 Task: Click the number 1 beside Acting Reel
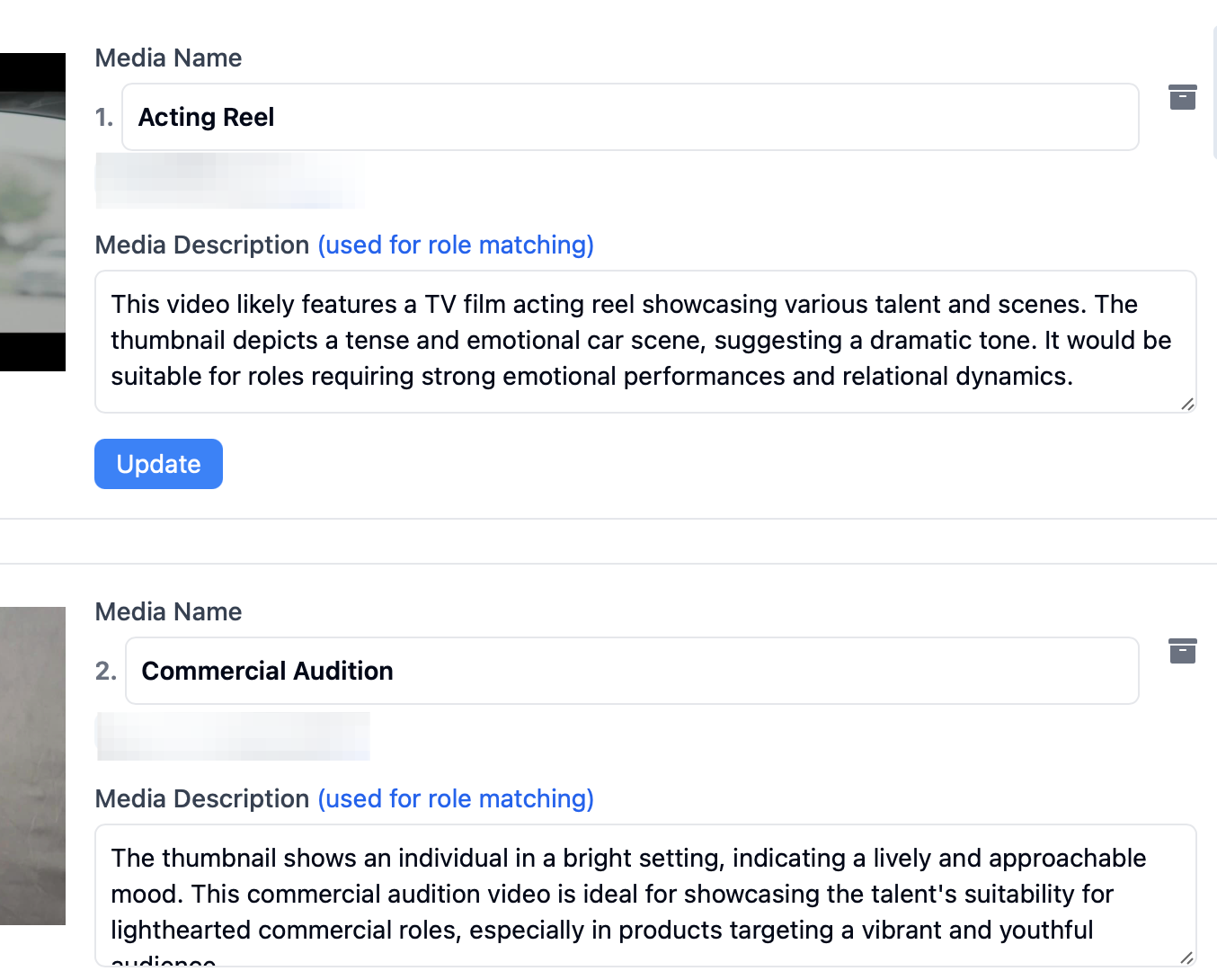pos(104,117)
